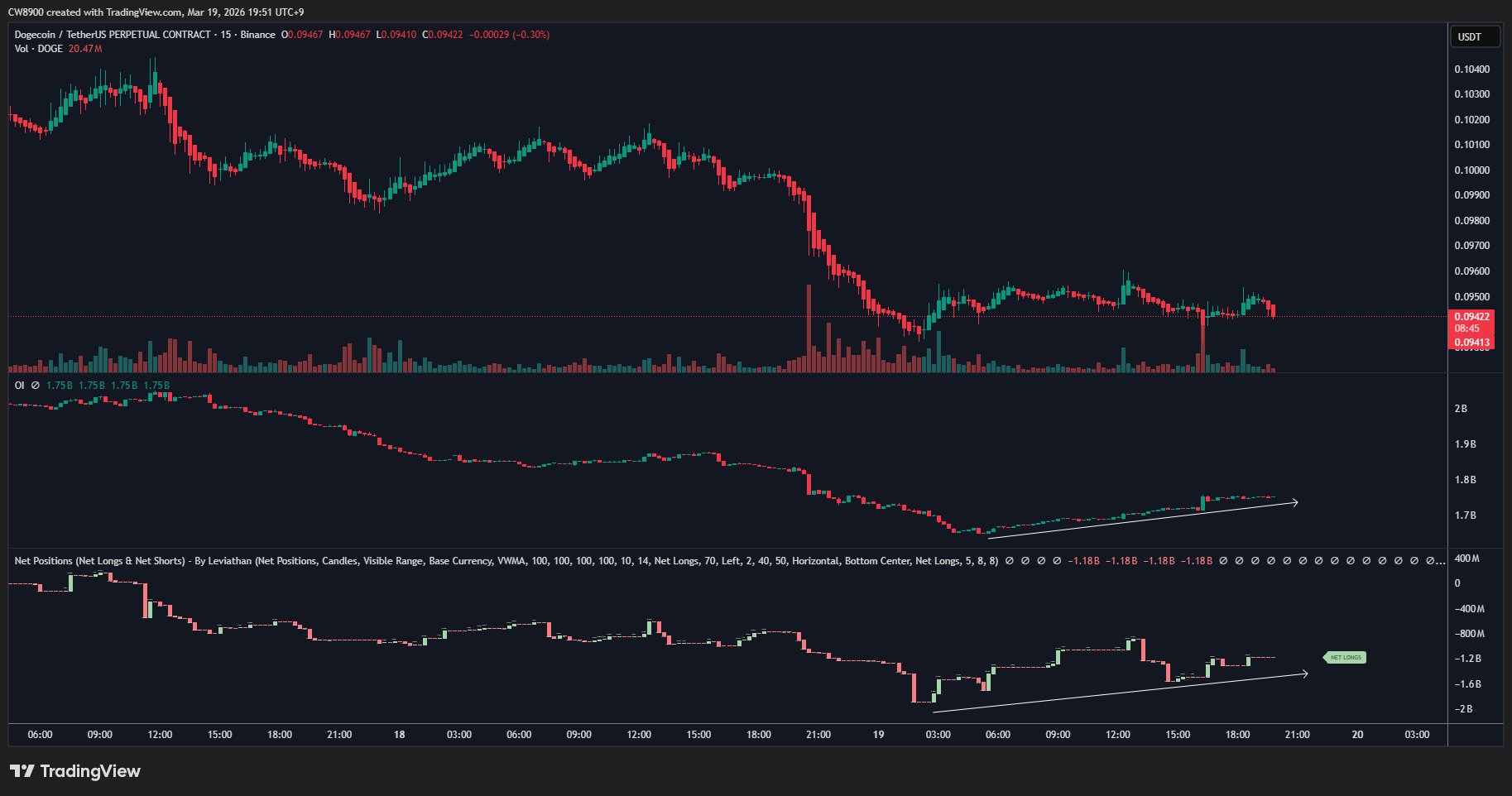
Task: Select the Net Positions By Leviathan legend
Action: coord(506,561)
